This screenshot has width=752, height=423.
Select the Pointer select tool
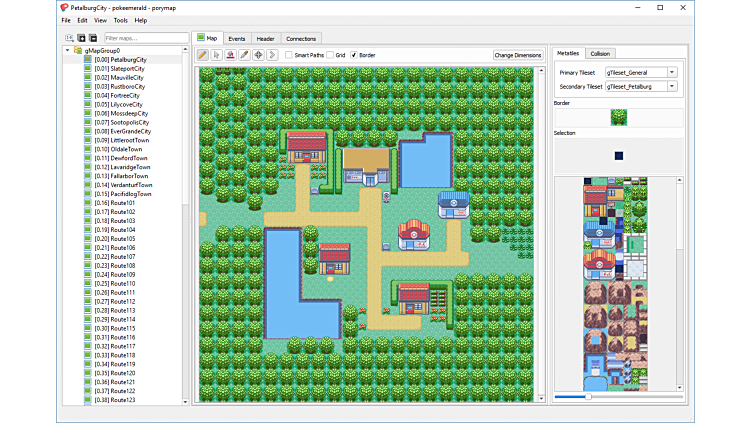click(x=217, y=55)
